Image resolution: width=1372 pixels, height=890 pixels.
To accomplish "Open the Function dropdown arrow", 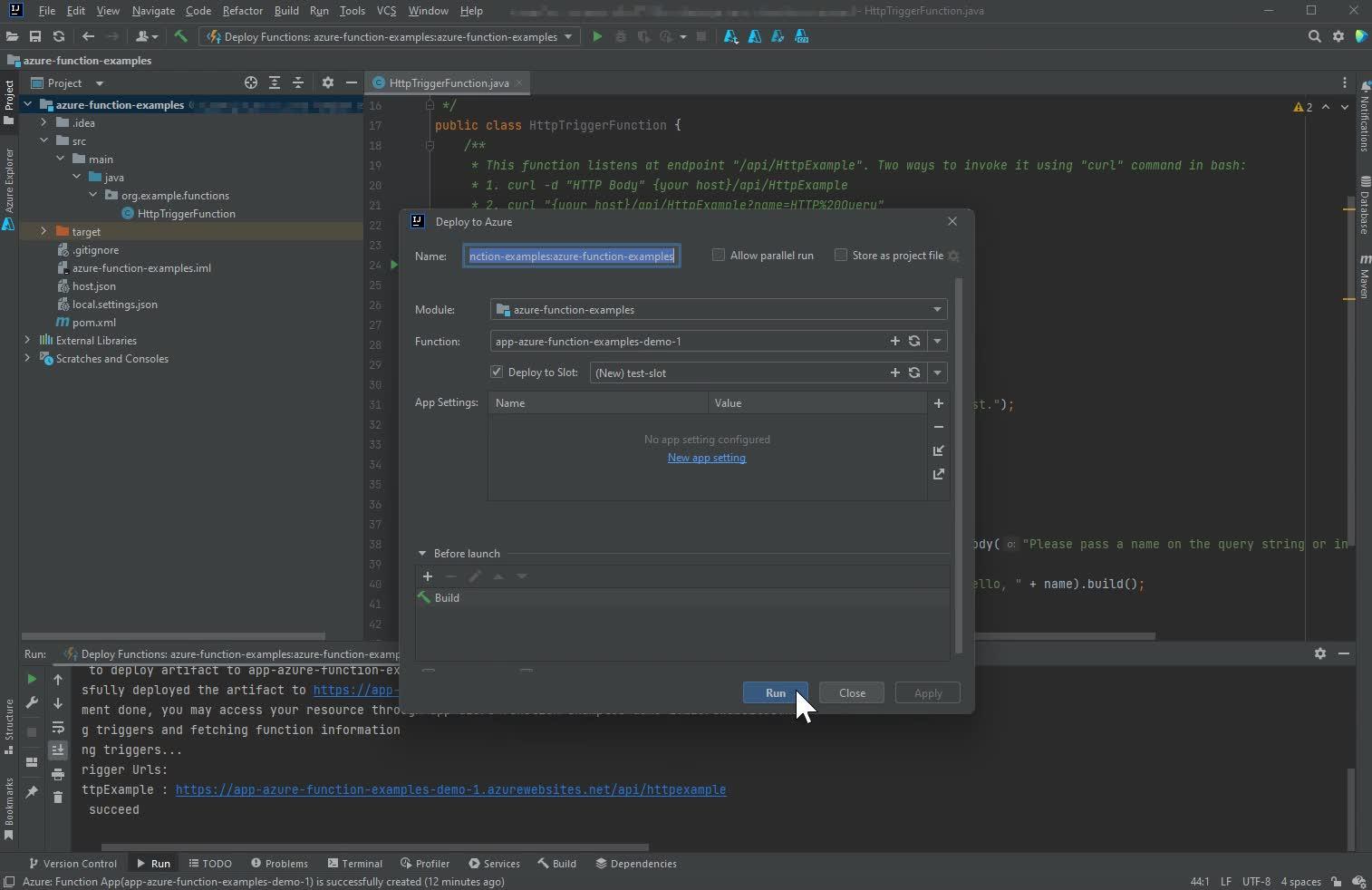I will coord(937,342).
